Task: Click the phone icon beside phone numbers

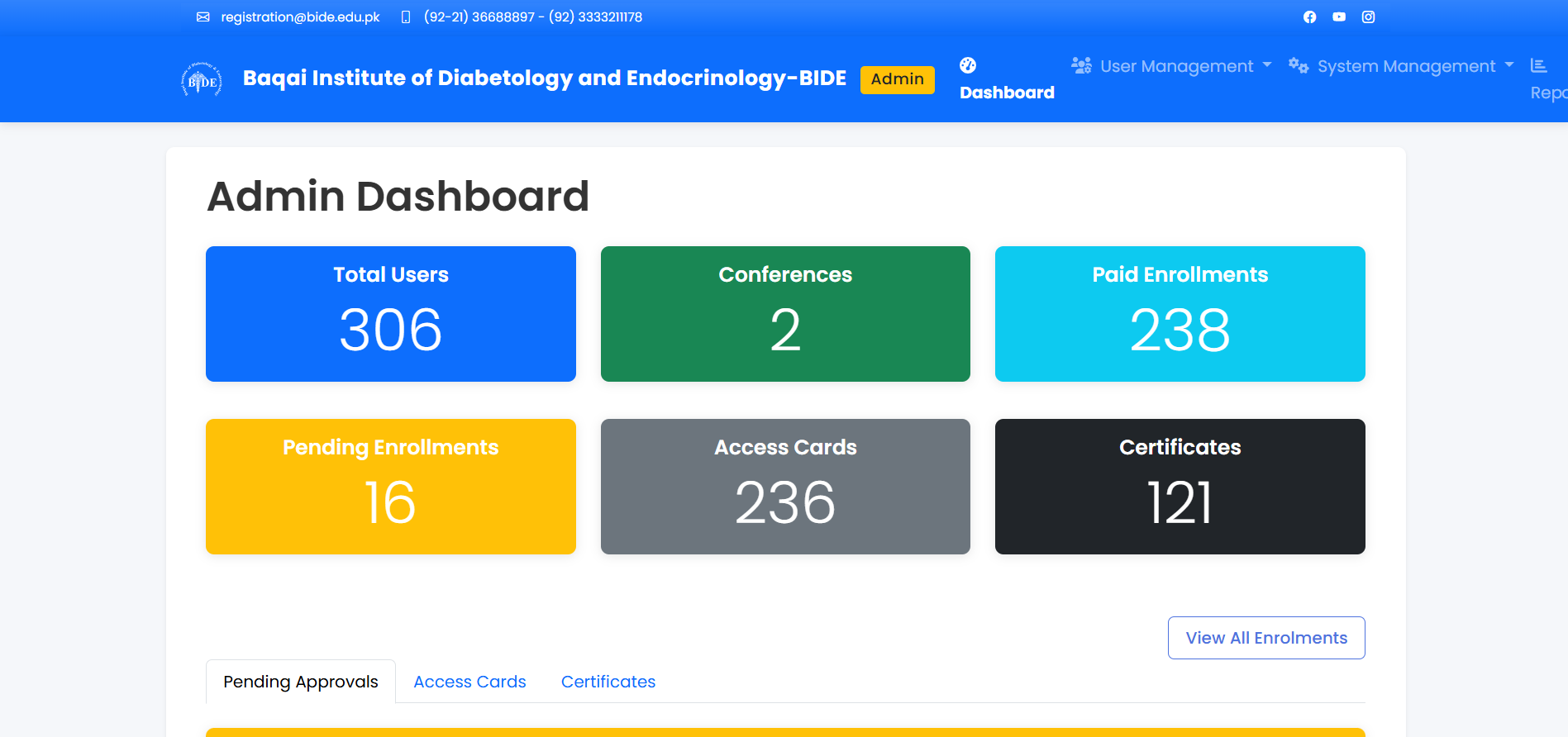Action: (406, 17)
